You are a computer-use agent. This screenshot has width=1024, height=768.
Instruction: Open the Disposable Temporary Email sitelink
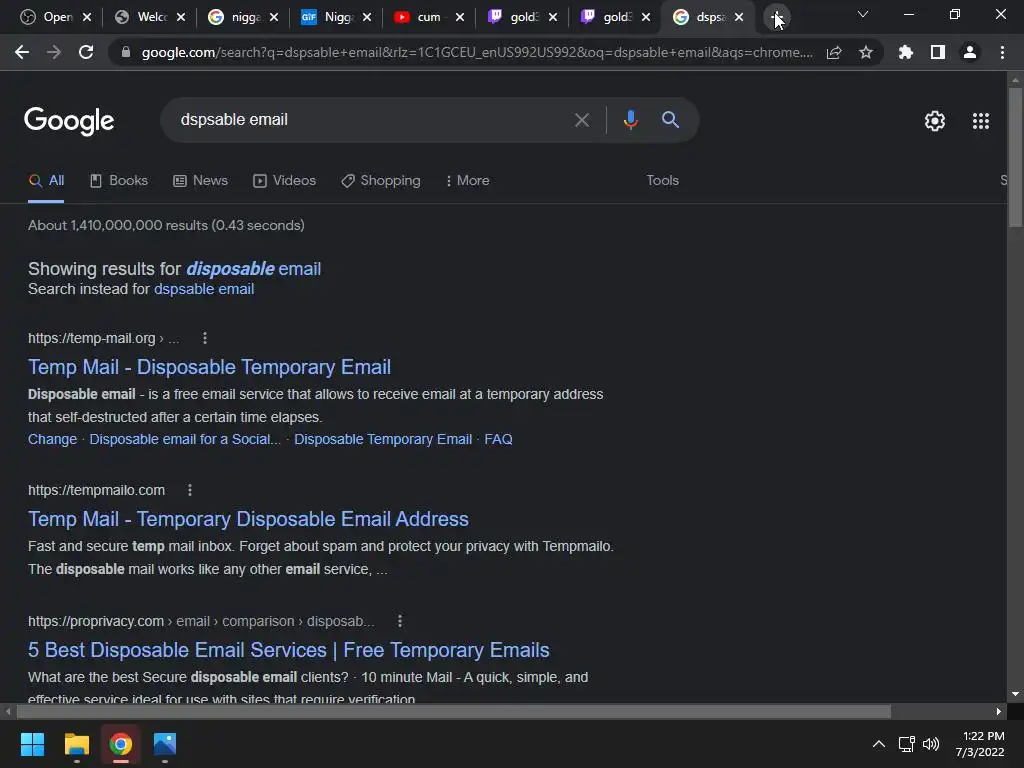point(383,440)
